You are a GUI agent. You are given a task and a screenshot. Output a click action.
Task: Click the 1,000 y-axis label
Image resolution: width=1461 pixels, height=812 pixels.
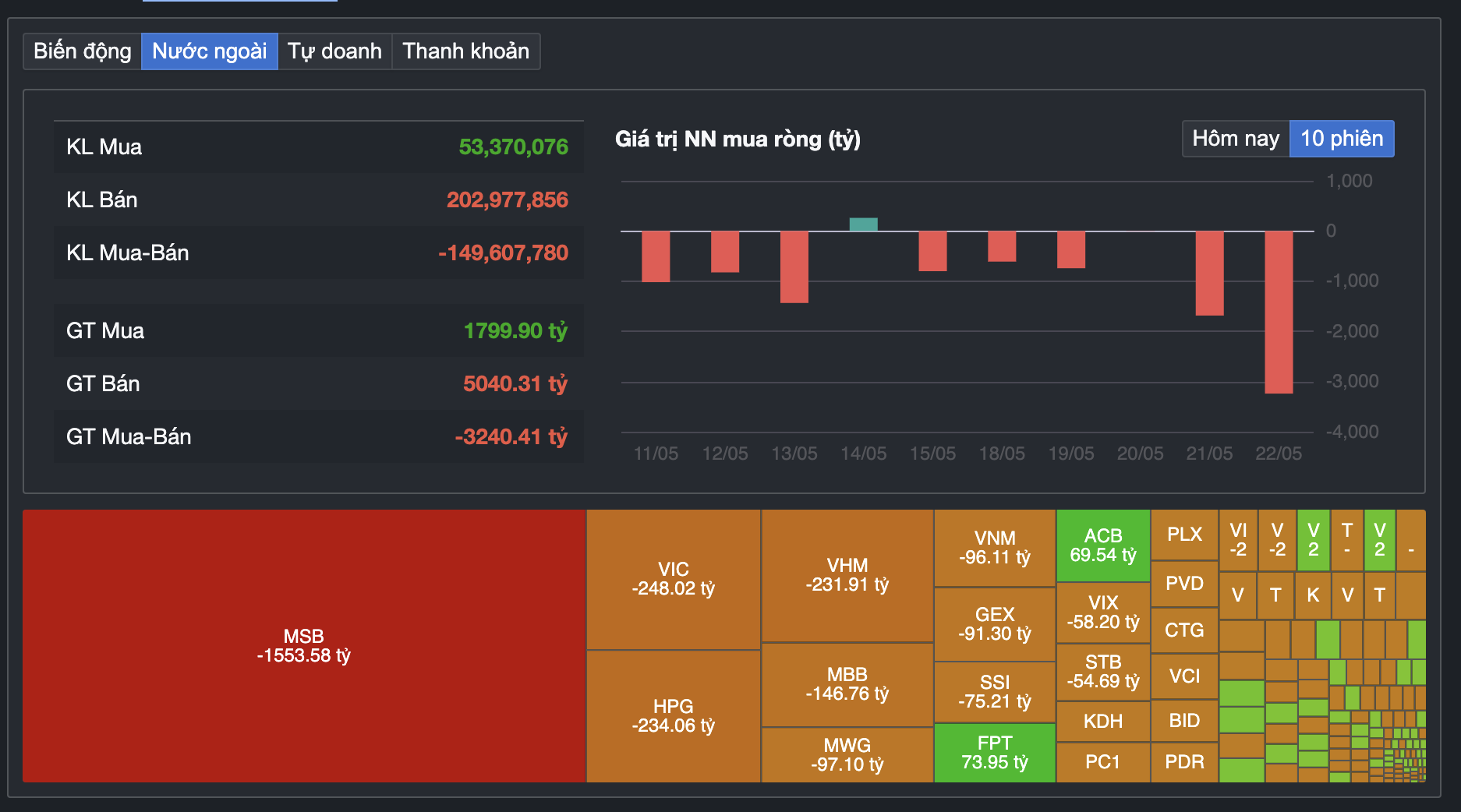pyautogui.click(x=1350, y=181)
